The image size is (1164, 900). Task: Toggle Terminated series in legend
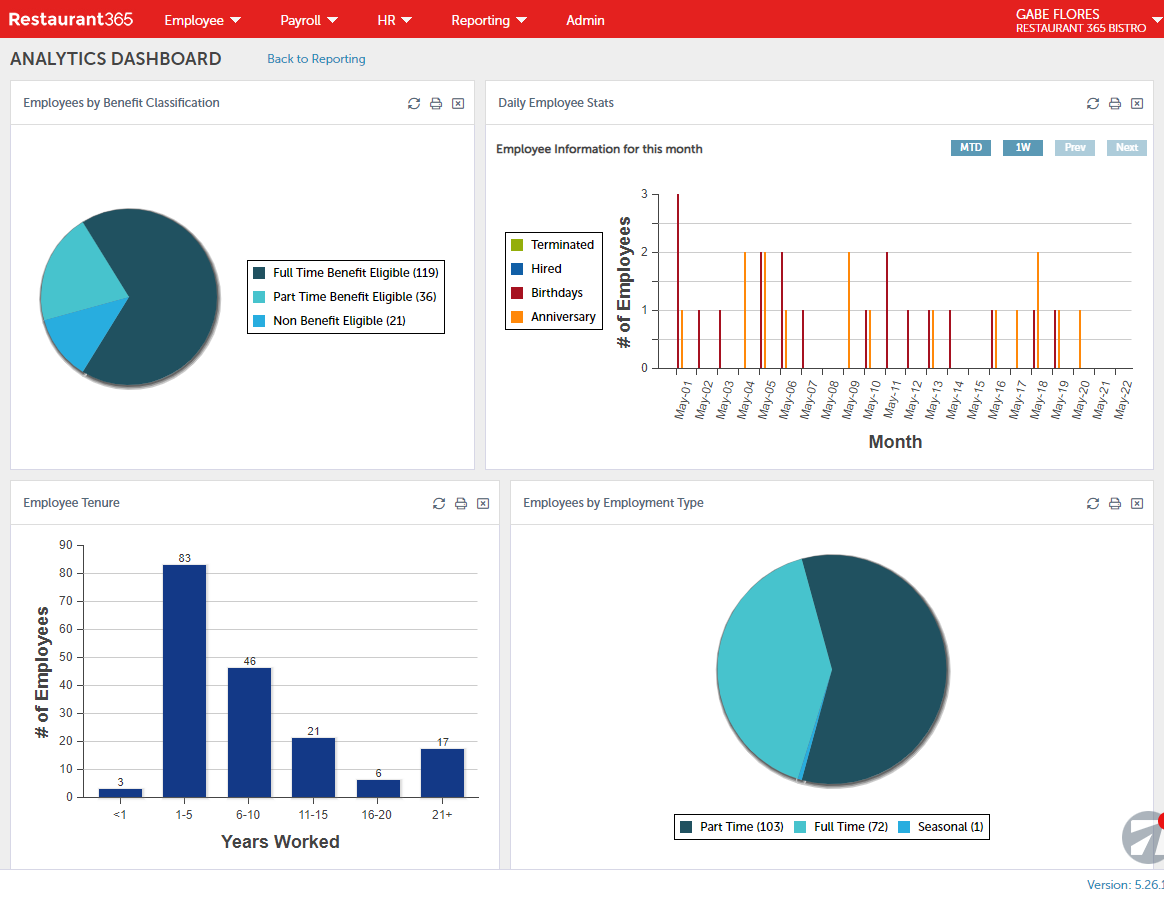[x=553, y=245]
